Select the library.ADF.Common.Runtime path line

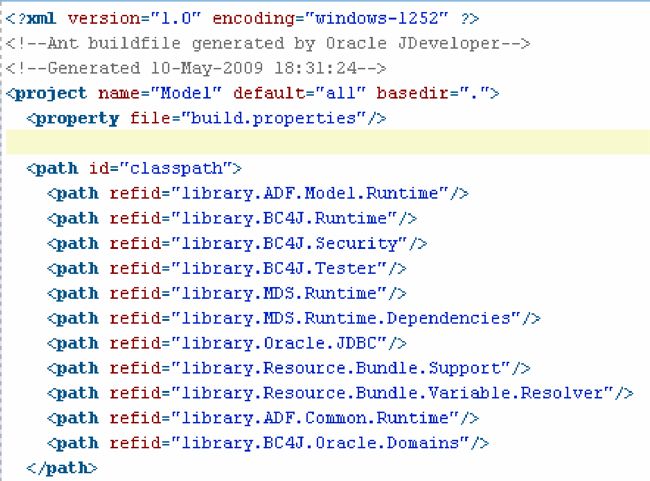point(263,418)
